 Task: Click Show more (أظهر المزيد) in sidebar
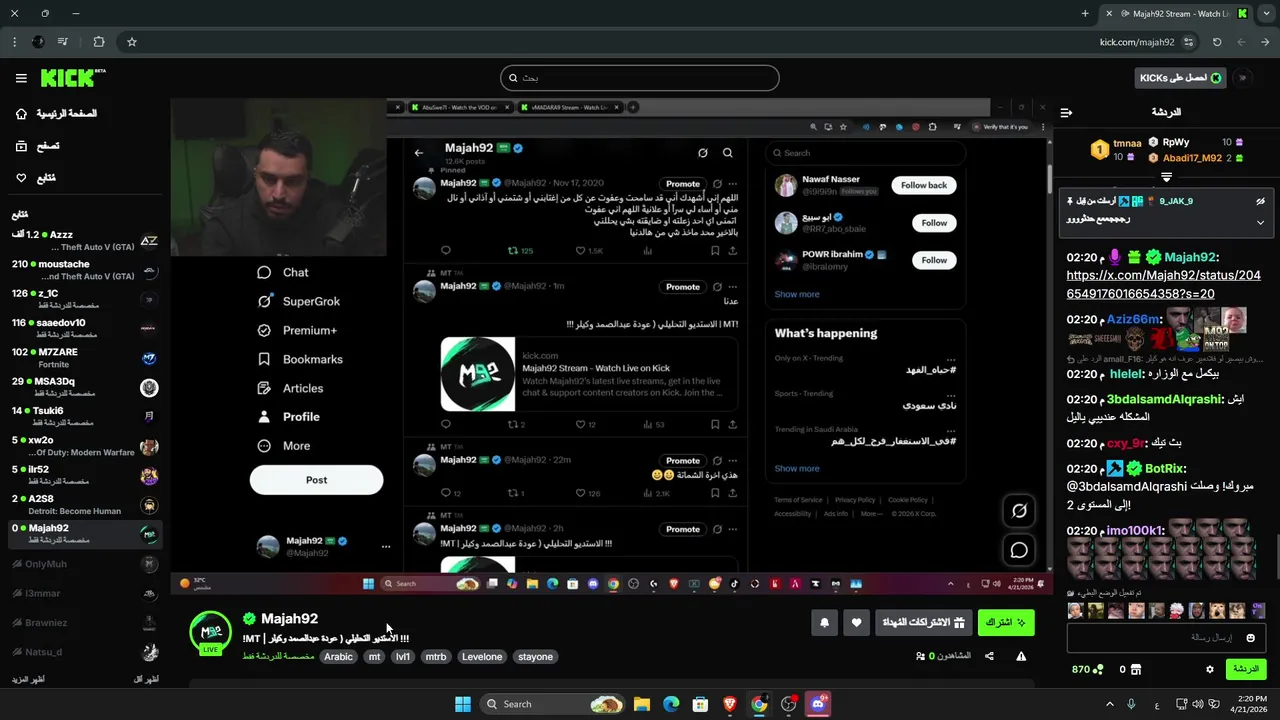click(x=29, y=680)
